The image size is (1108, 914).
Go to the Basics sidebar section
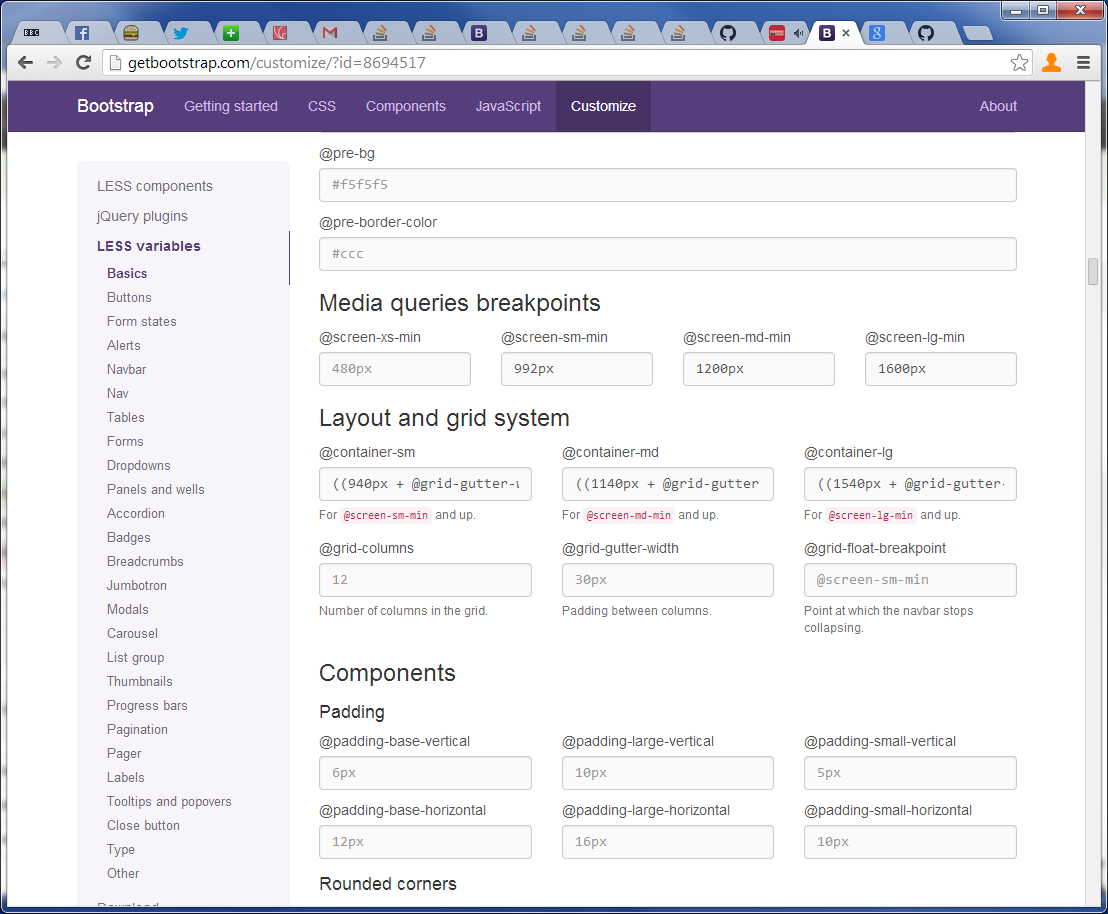(x=127, y=274)
